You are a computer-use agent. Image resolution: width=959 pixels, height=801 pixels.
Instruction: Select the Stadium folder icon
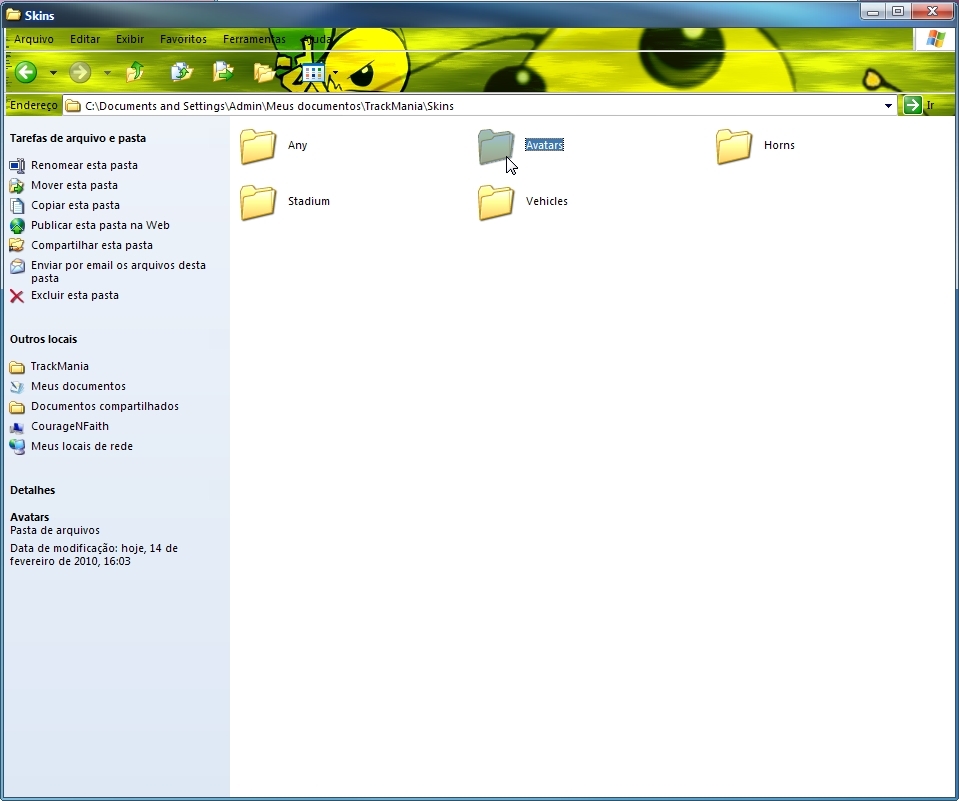[258, 202]
